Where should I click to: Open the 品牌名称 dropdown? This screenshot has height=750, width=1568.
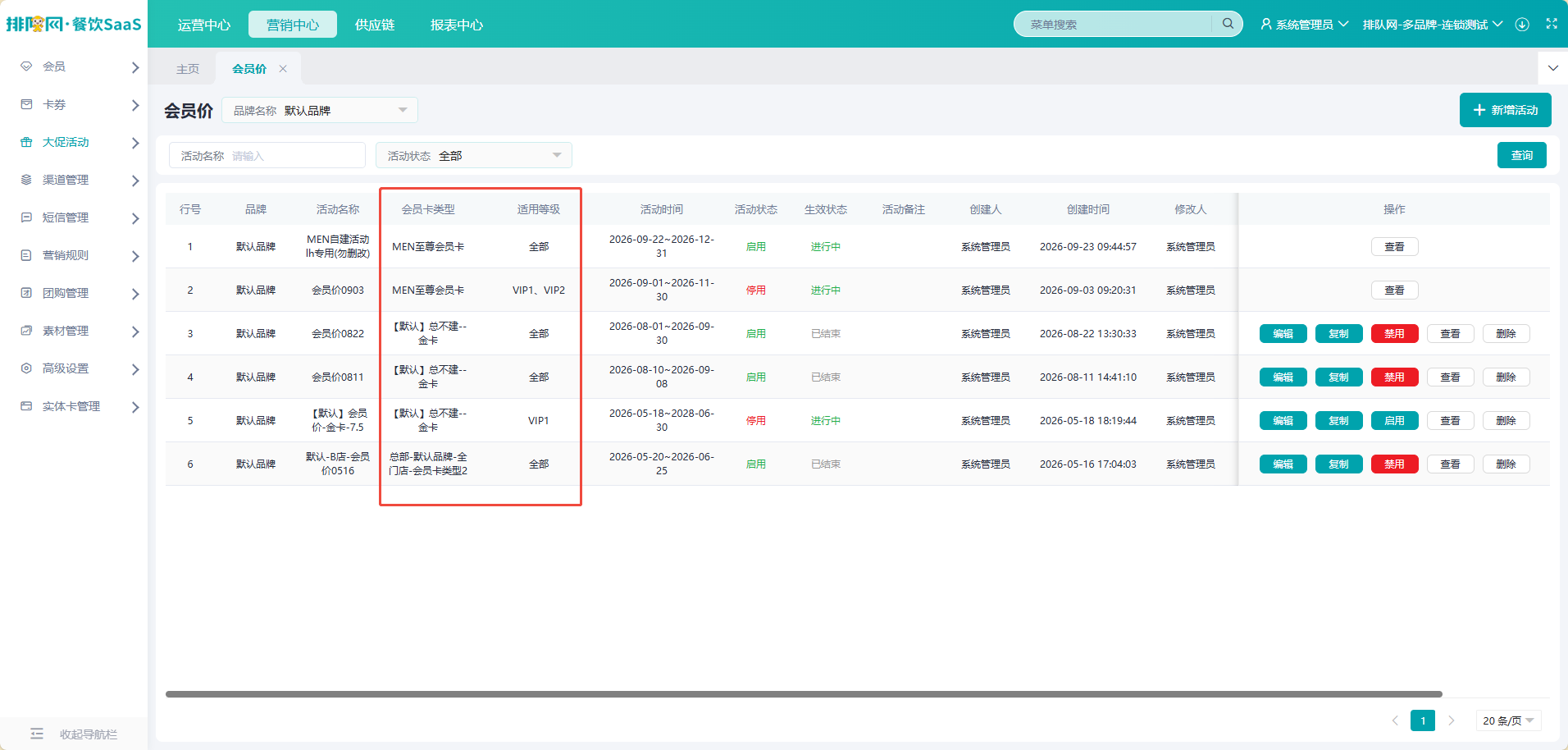click(x=320, y=110)
